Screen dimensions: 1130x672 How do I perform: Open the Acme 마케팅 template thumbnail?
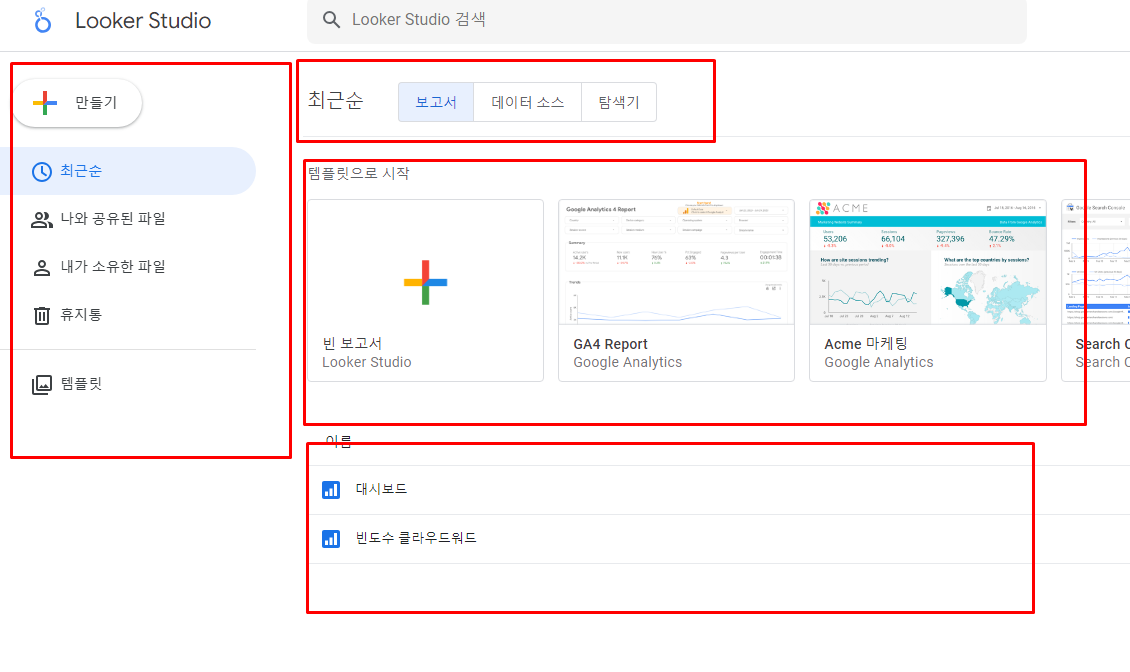[927, 262]
